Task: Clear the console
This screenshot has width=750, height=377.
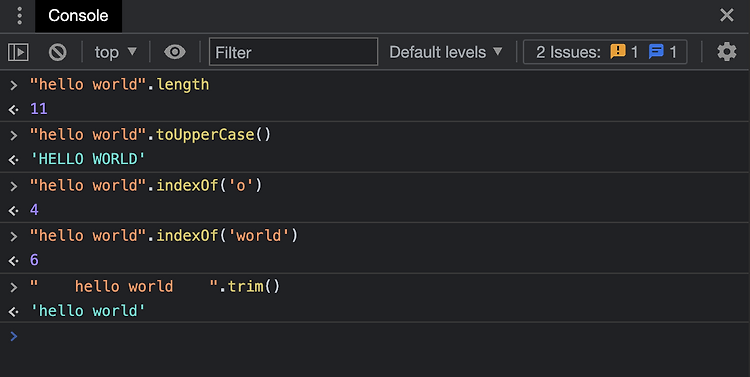Action: (x=57, y=52)
